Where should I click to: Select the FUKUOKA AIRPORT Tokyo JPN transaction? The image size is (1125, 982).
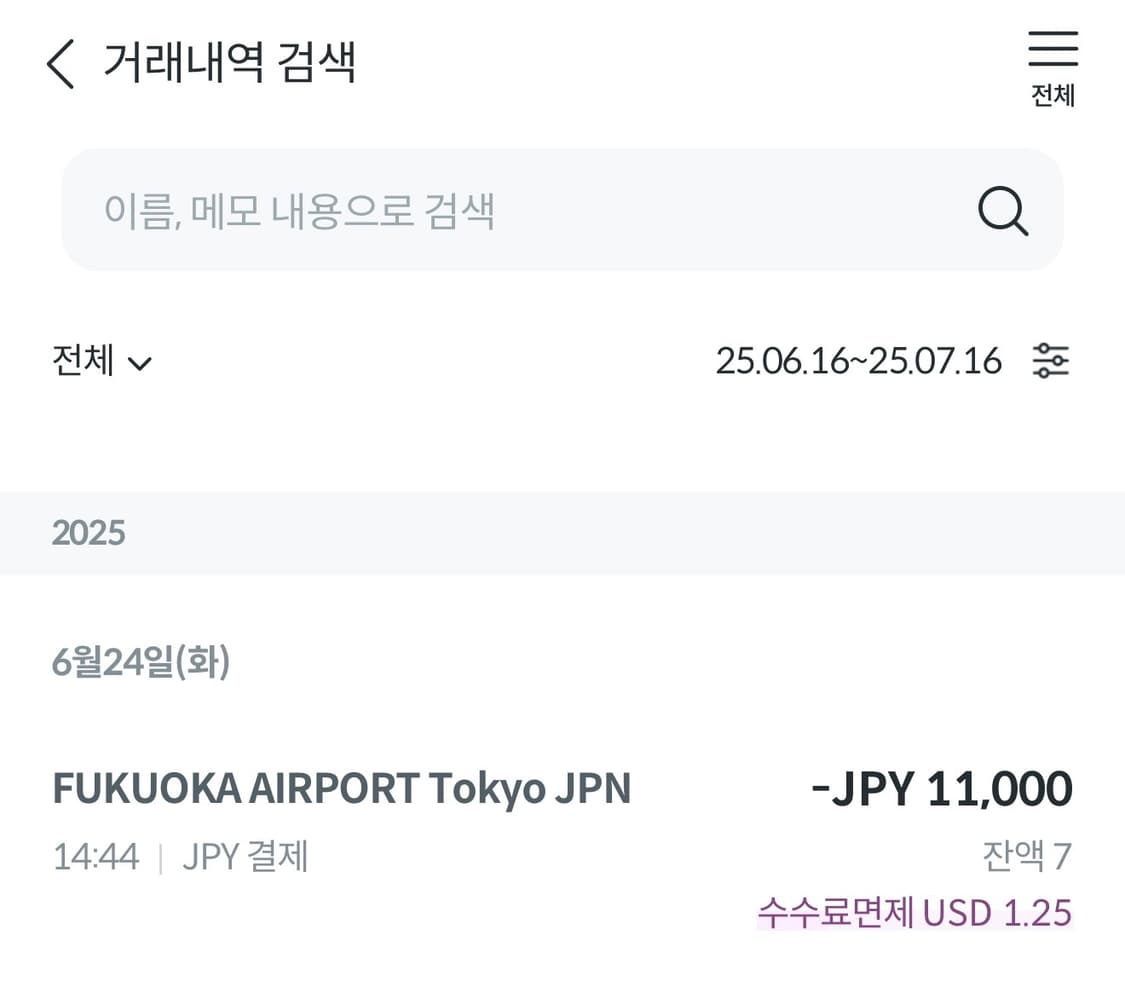coord(342,789)
